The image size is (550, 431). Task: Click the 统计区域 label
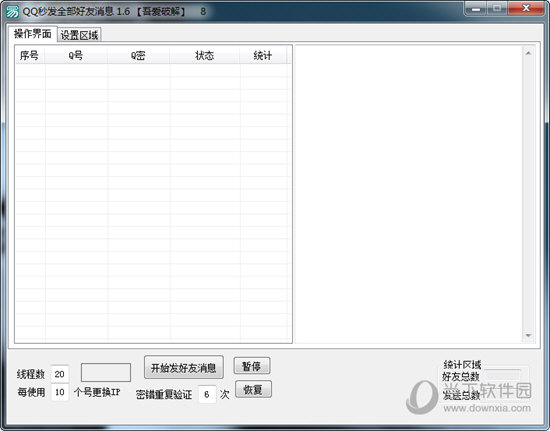462,365
